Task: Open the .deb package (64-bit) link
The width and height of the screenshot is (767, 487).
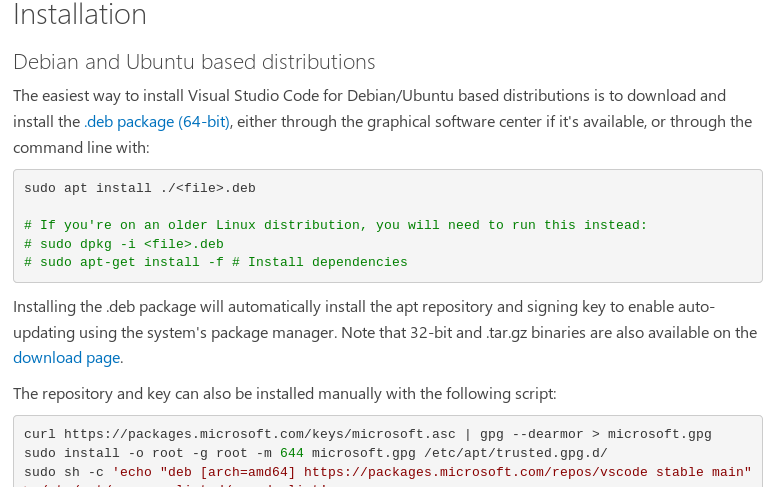Action: pyautogui.click(x=157, y=122)
